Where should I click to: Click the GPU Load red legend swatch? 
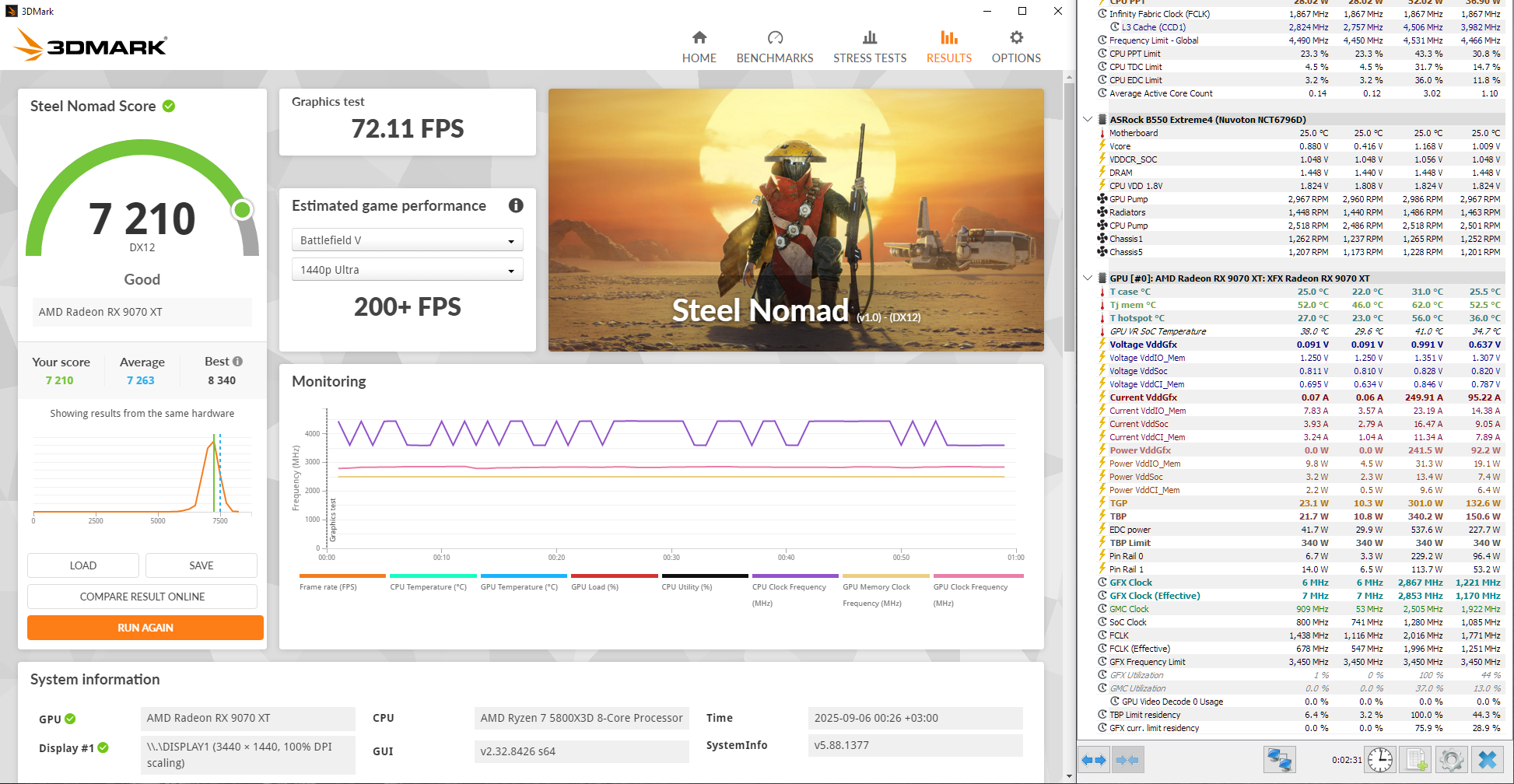pyautogui.click(x=615, y=576)
